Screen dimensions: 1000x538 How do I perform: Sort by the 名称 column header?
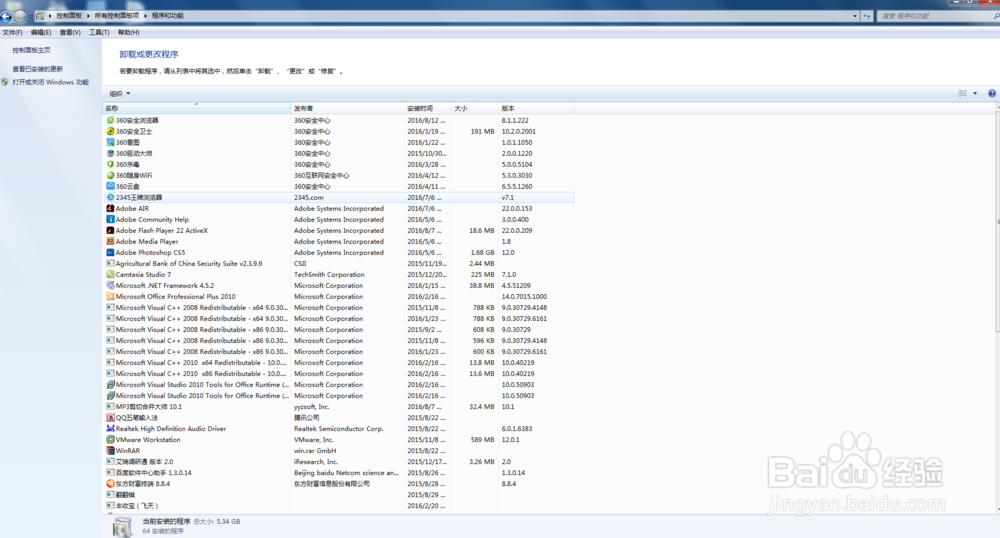[x=196, y=108]
